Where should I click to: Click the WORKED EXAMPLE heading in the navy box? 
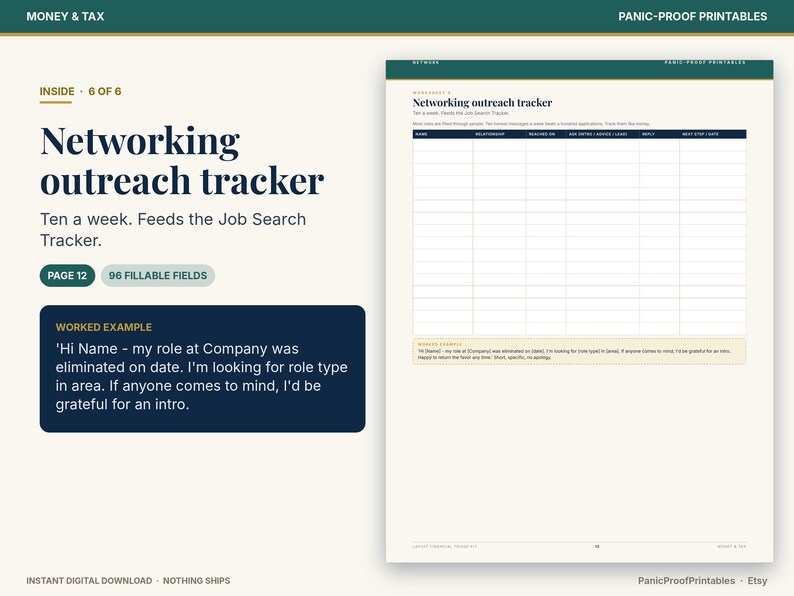pos(104,327)
